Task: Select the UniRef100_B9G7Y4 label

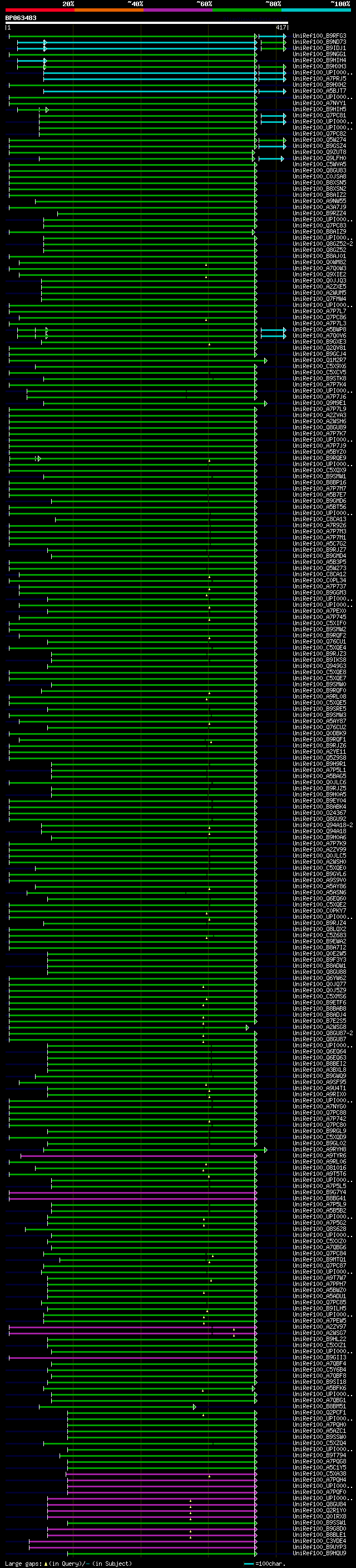Action: point(319,1192)
